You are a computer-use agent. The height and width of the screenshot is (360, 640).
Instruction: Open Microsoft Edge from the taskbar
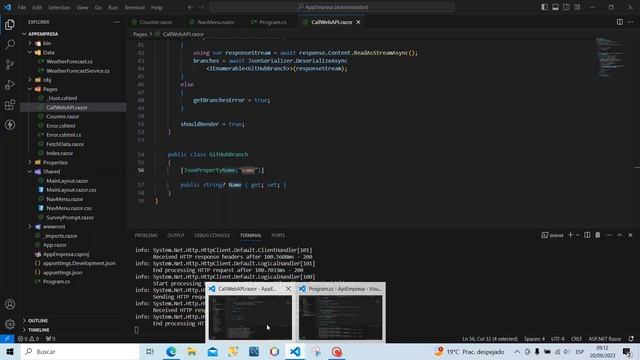coord(171,351)
